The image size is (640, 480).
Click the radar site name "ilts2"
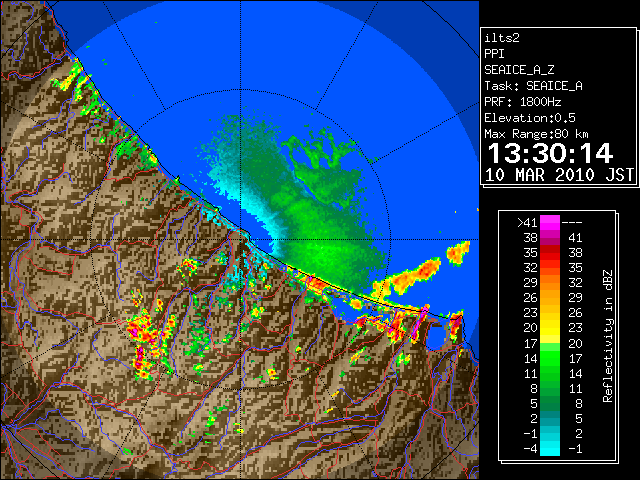tap(502, 38)
